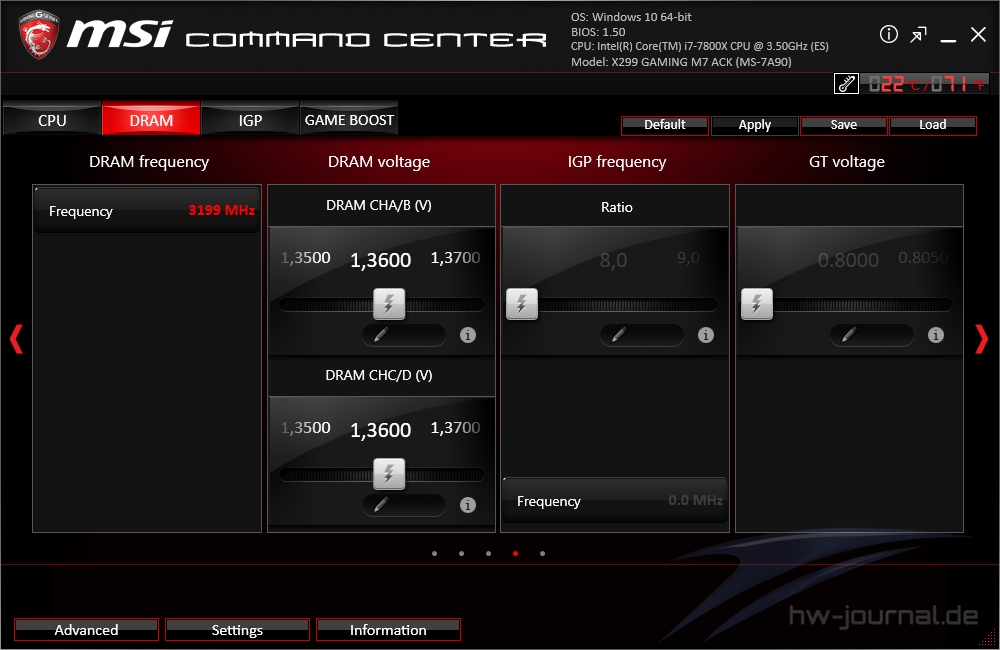Click the undock arrow icon in title bar
Viewport: 1000px width, 650px height.
[x=918, y=34]
